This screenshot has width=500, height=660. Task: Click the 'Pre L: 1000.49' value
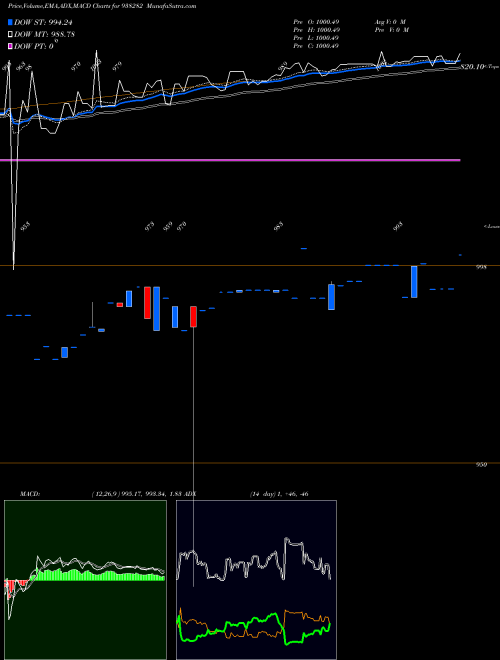pyautogui.click(x=316, y=38)
